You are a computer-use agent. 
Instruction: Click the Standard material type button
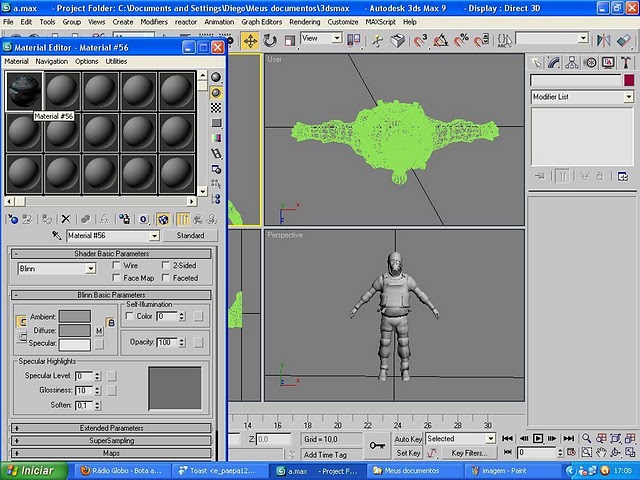190,236
